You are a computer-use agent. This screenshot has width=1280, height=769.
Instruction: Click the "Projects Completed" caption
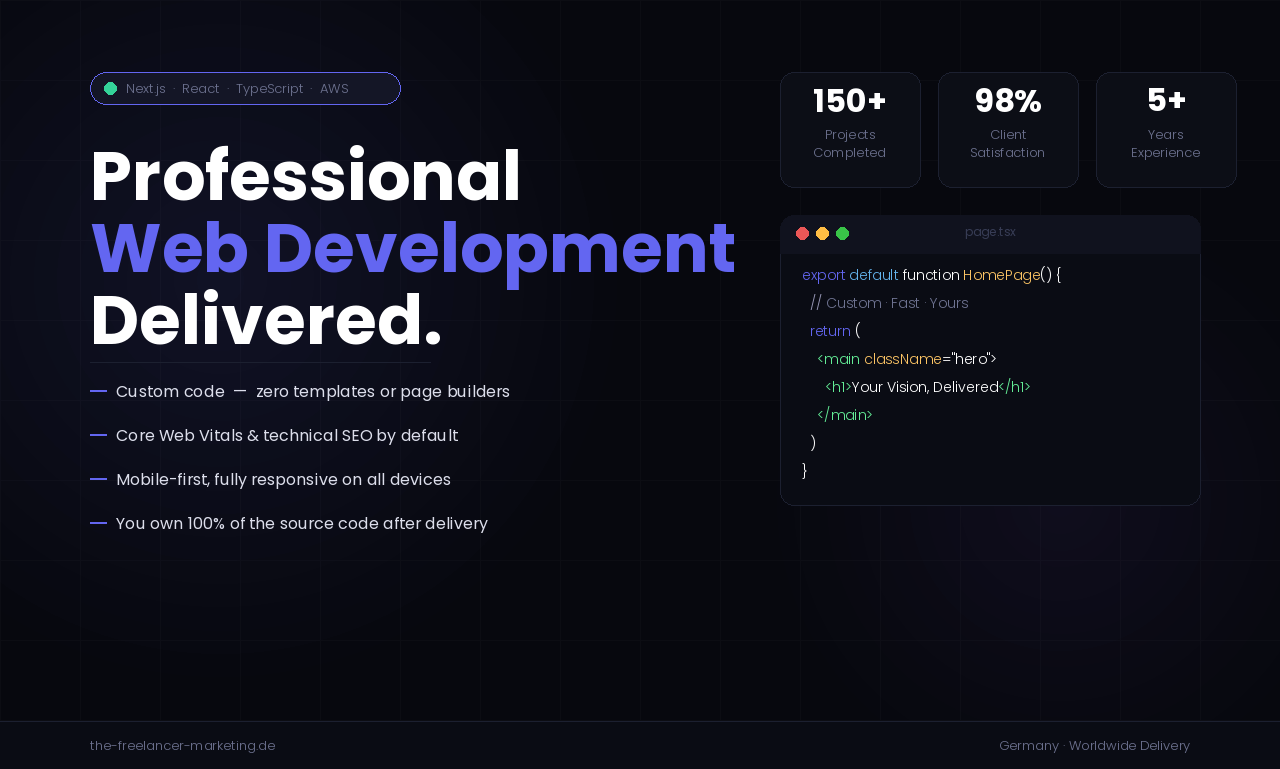point(850,144)
